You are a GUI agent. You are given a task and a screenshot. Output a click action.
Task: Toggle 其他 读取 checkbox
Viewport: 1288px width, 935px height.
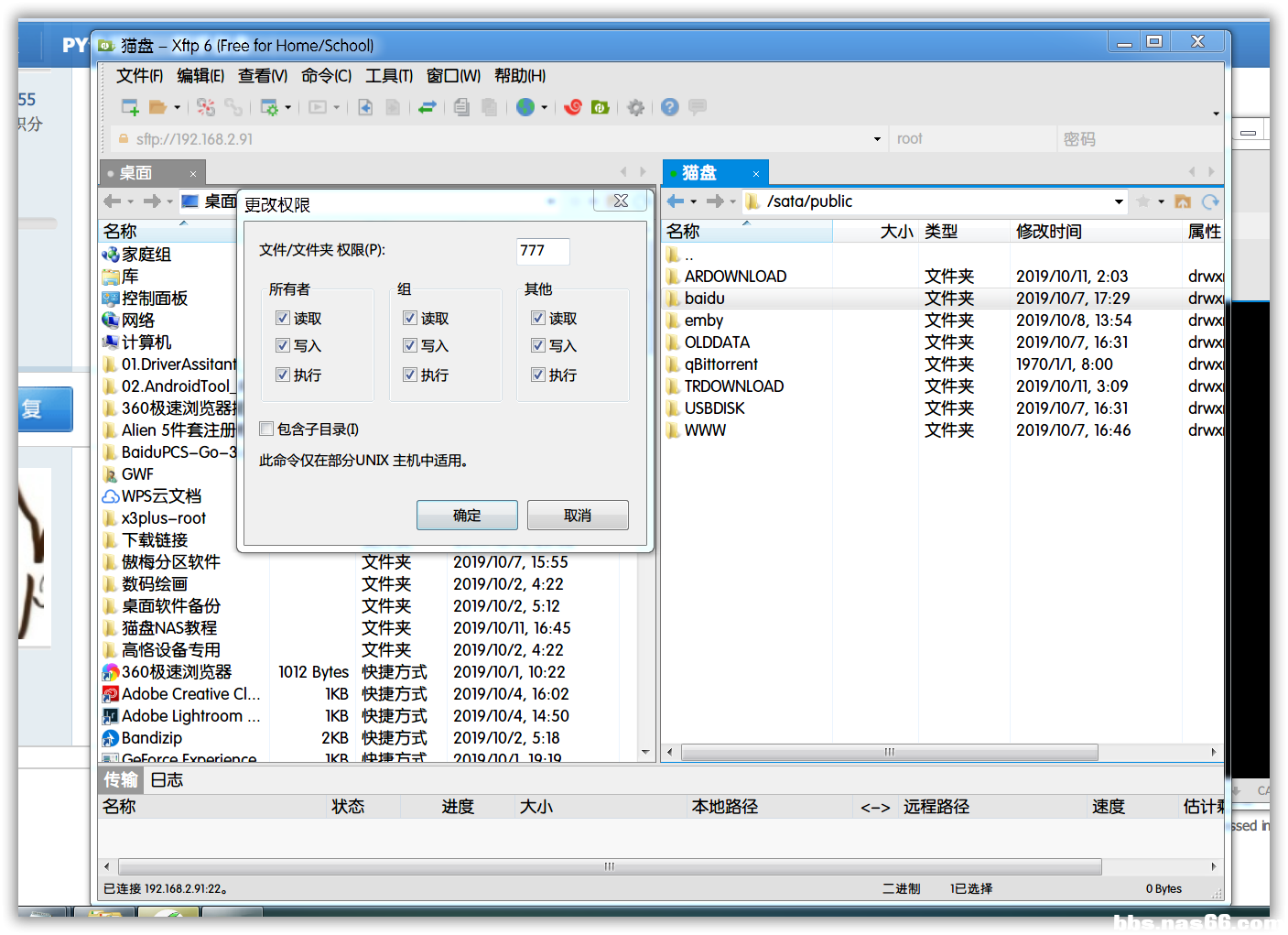tap(538, 318)
